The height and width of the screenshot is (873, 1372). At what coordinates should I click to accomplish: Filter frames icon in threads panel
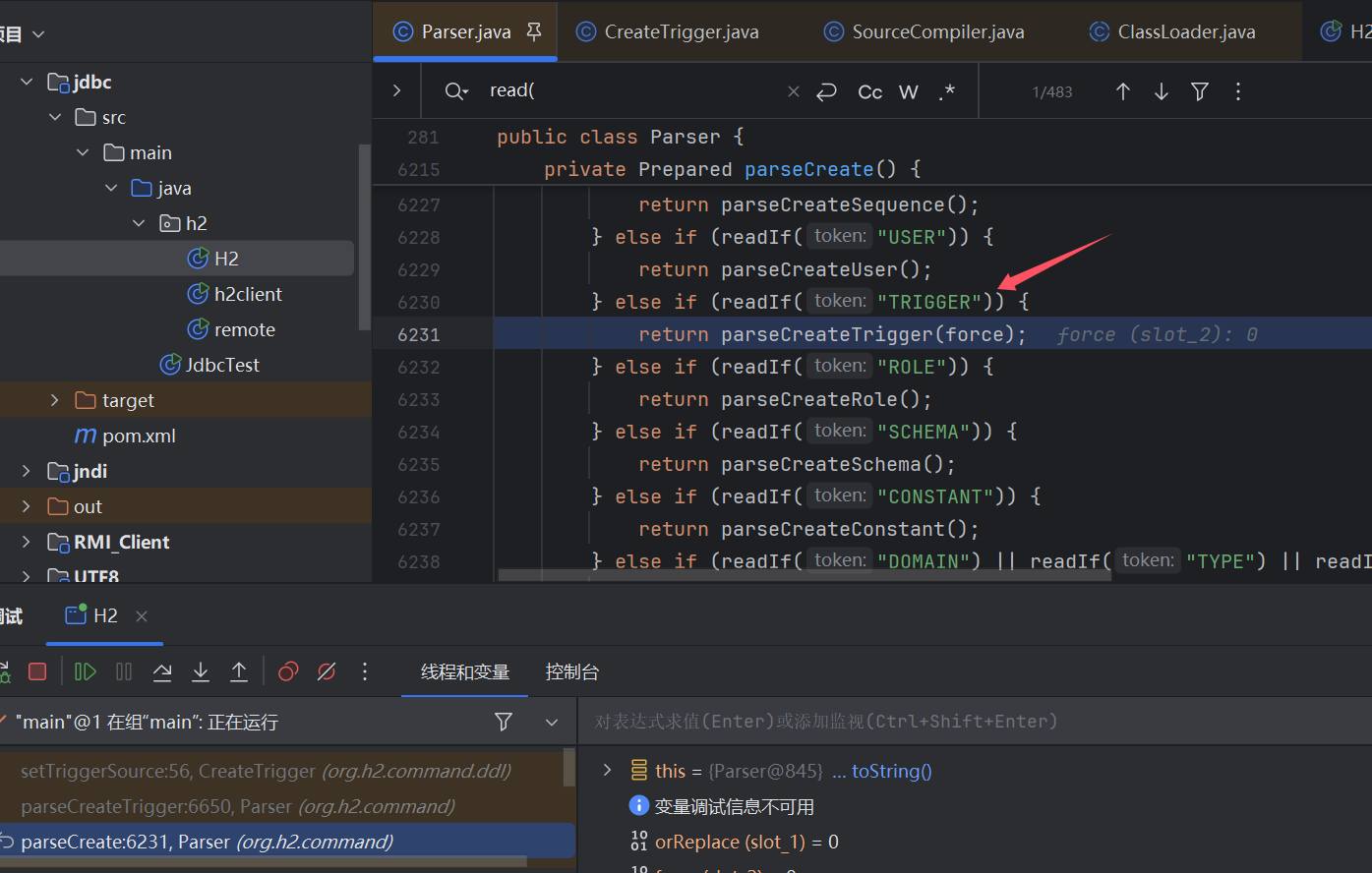[504, 722]
